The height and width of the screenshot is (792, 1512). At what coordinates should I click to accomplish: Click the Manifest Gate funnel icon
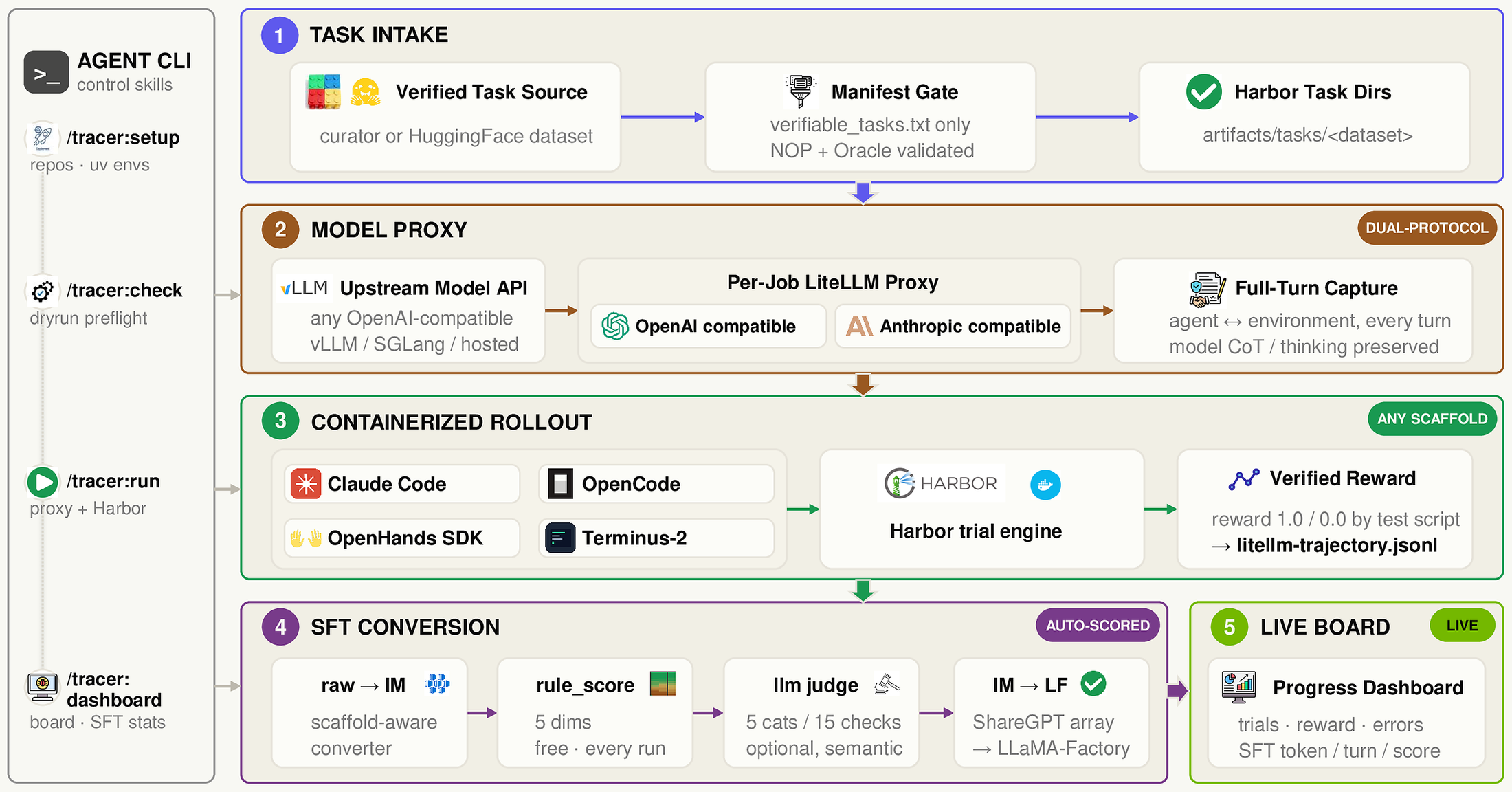[x=801, y=91]
